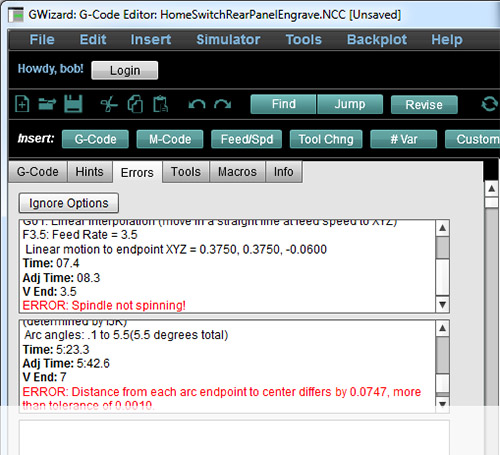Undo the last edit with the arrow icon

point(197,104)
